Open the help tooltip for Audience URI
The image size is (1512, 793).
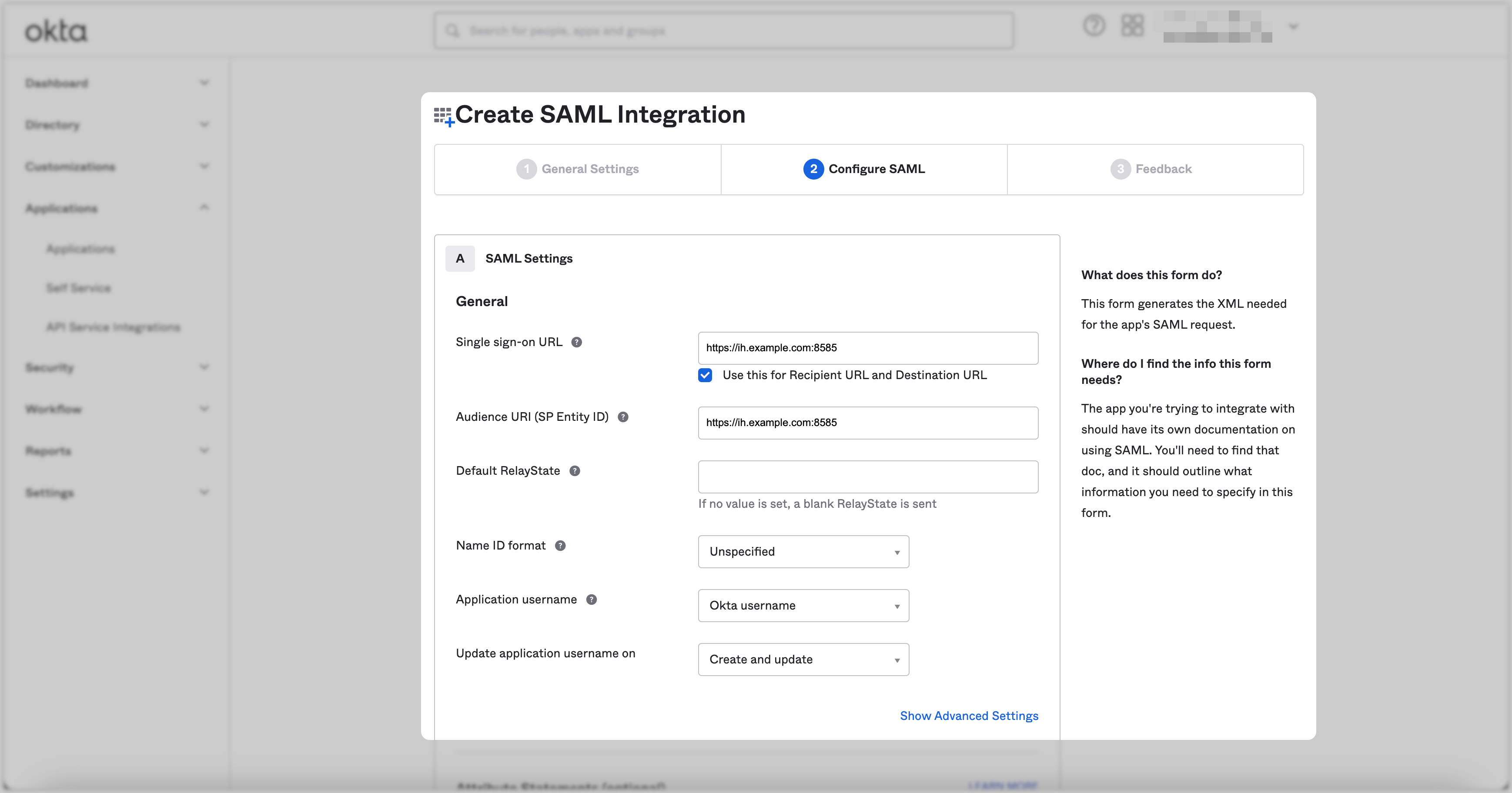(x=623, y=417)
